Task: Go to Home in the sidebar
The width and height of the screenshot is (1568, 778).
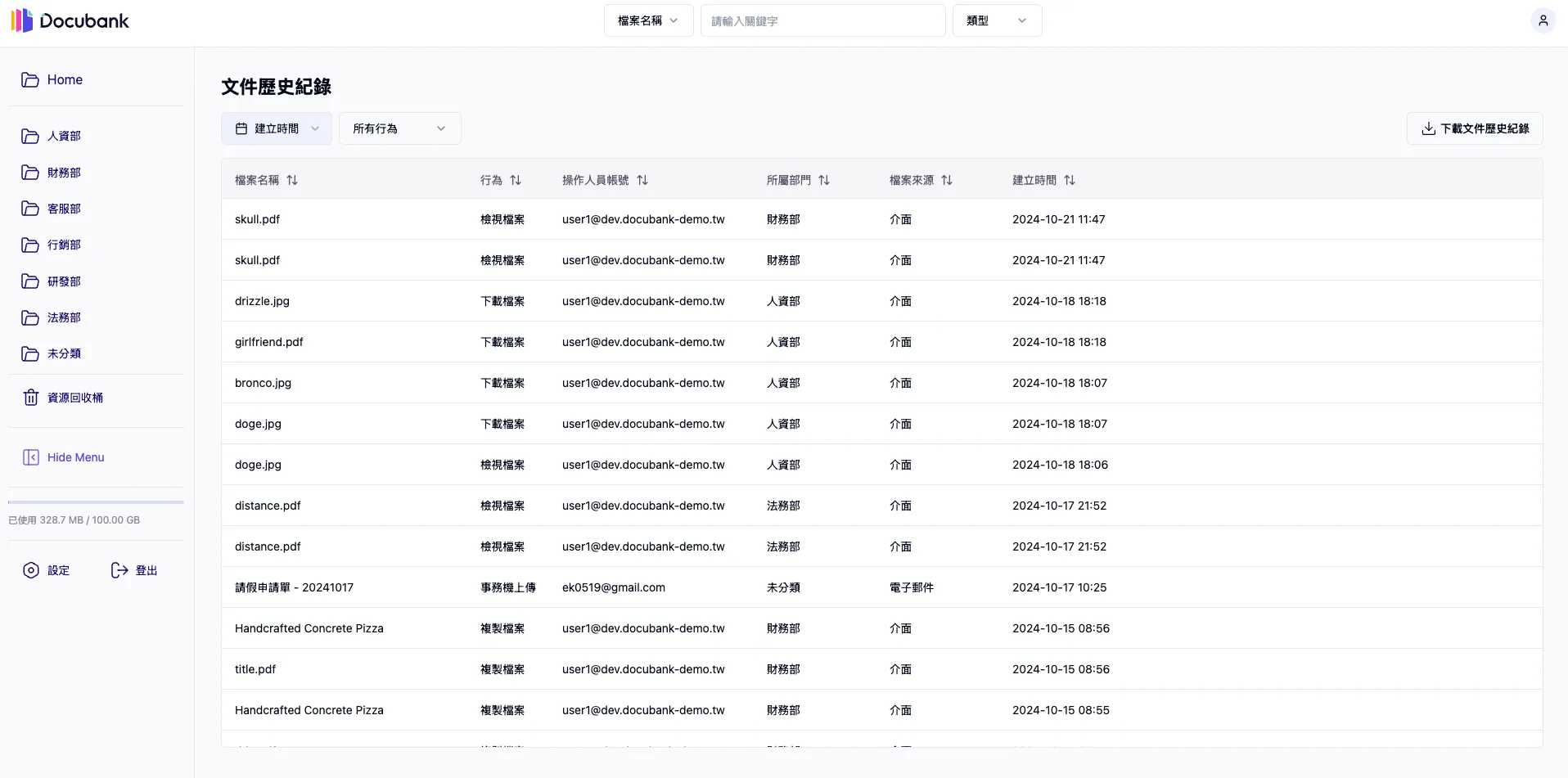Action: coord(65,79)
